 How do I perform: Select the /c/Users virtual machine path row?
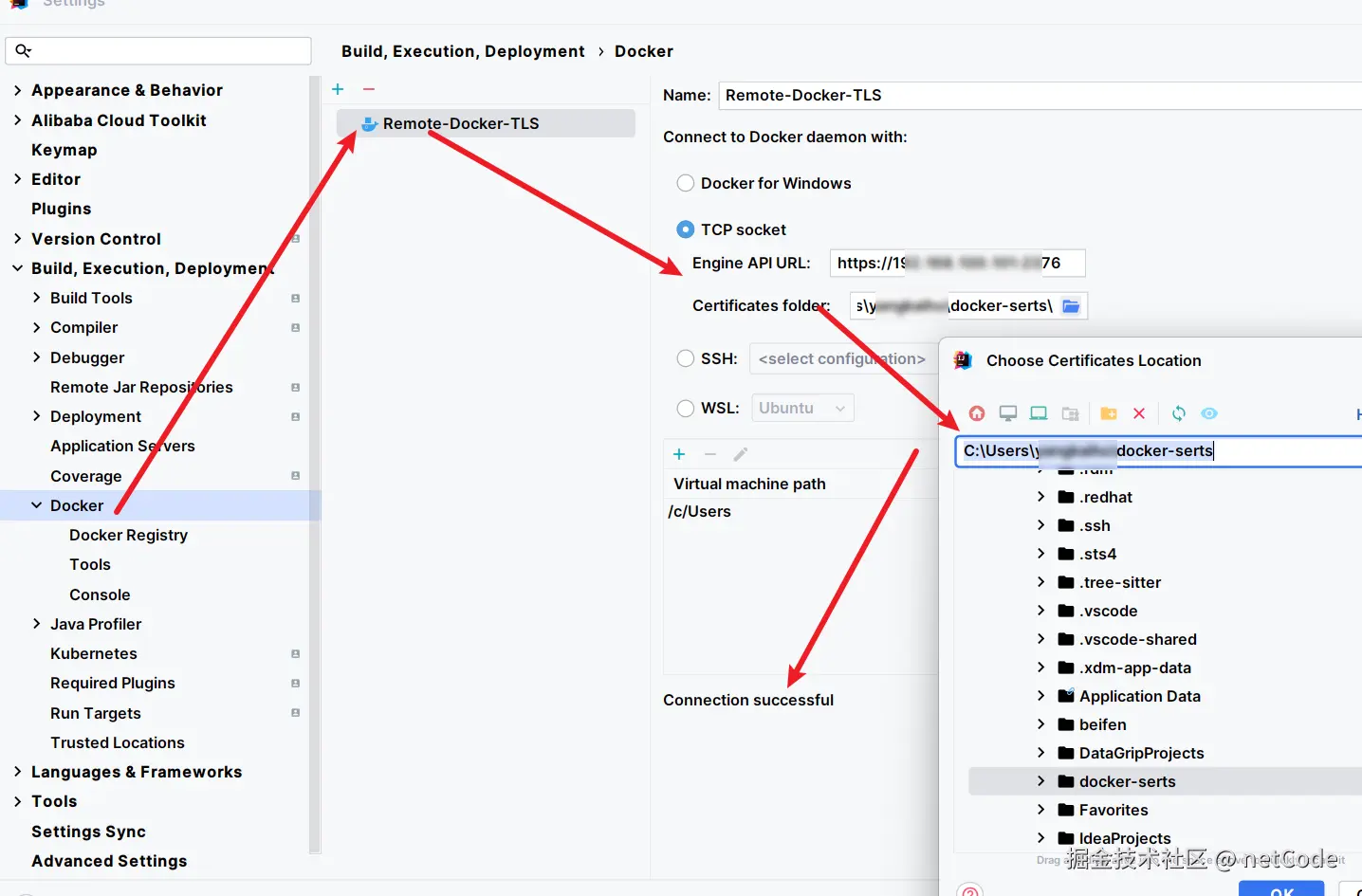[x=801, y=511]
